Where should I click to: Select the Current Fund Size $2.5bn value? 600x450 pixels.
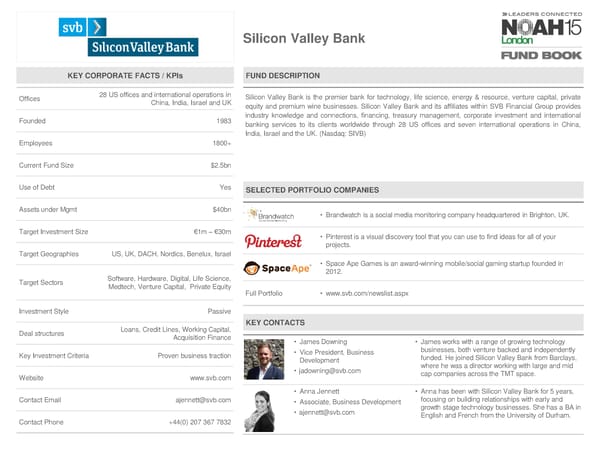221,164
